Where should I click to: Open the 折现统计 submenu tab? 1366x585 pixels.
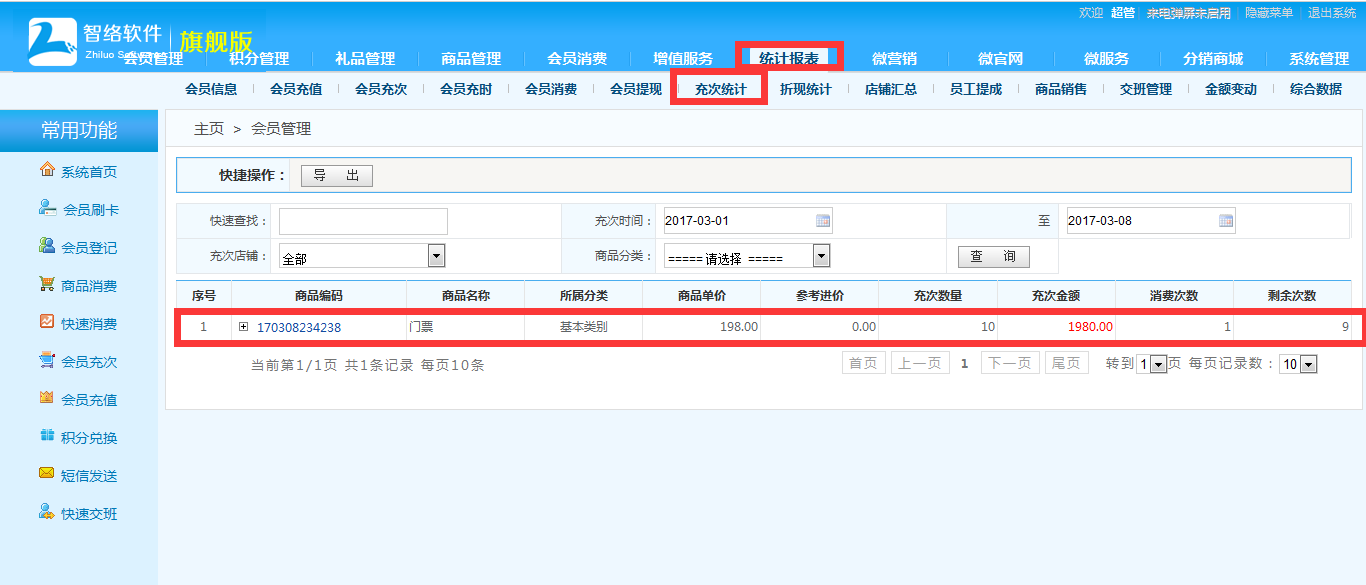pyautogui.click(x=805, y=89)
